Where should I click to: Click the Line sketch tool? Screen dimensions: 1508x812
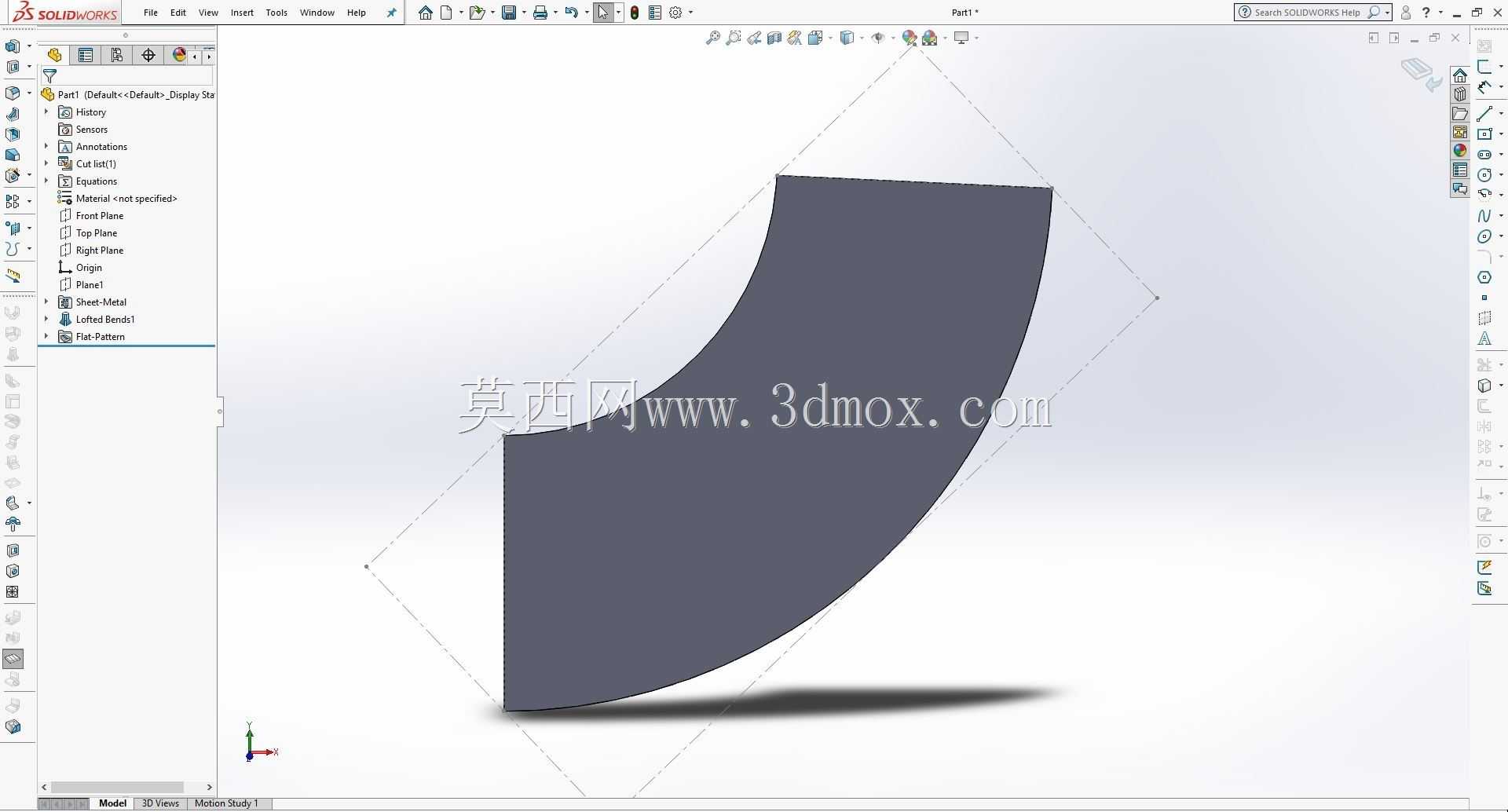1484,114
